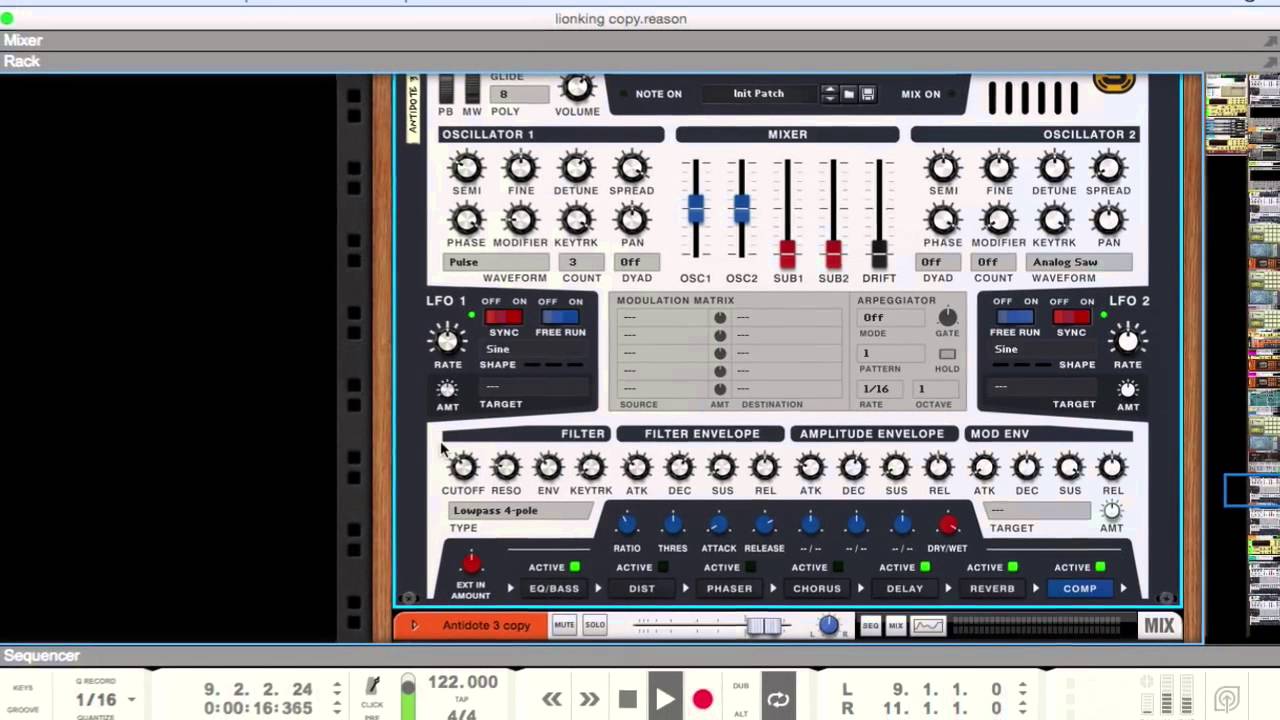Open automation curve icon on mix channel
Viewport: 1280px width, 720px height.
[x=928, y=626]
